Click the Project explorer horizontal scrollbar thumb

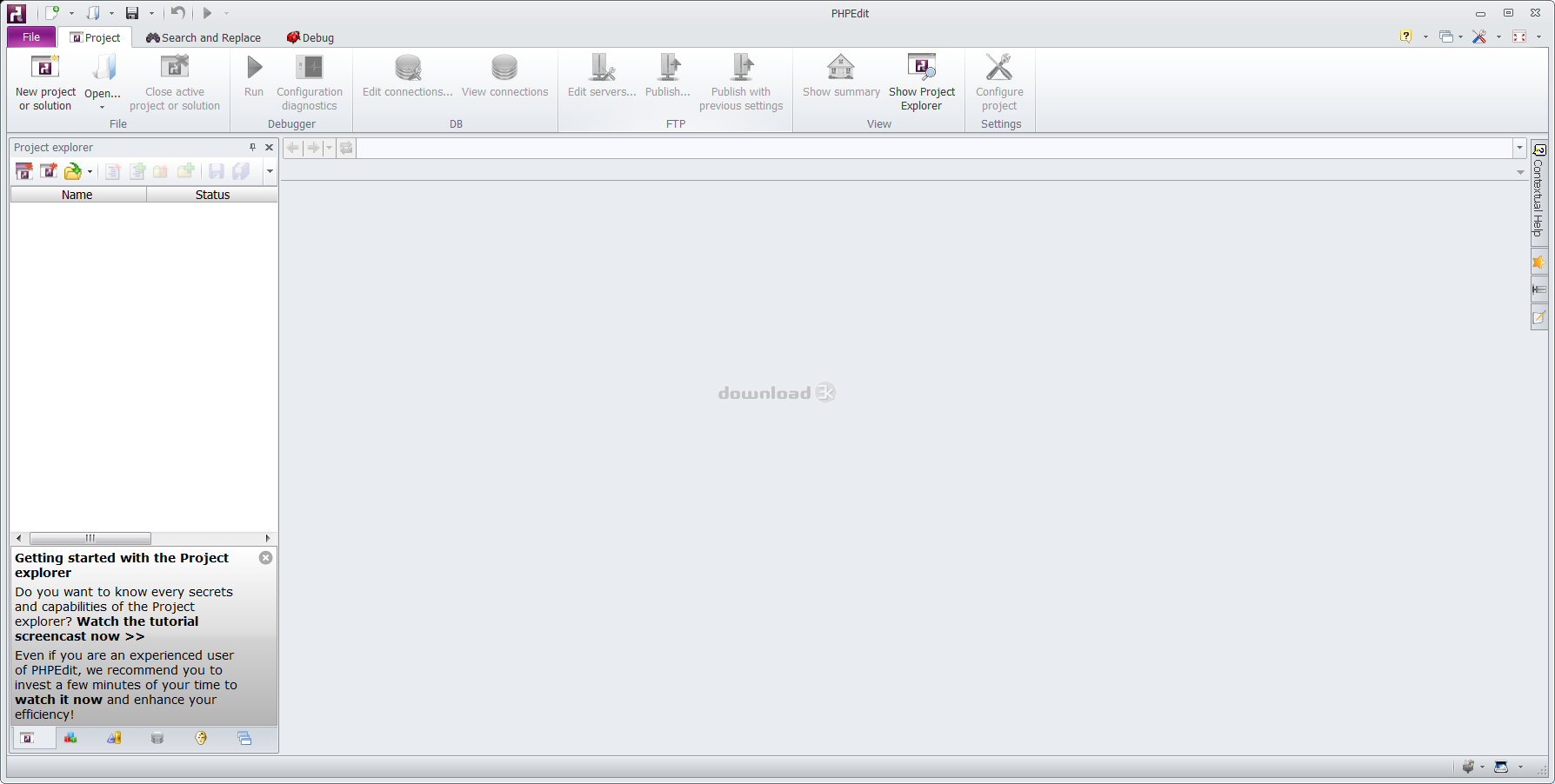pyautogui.click(x=90, y=538)
